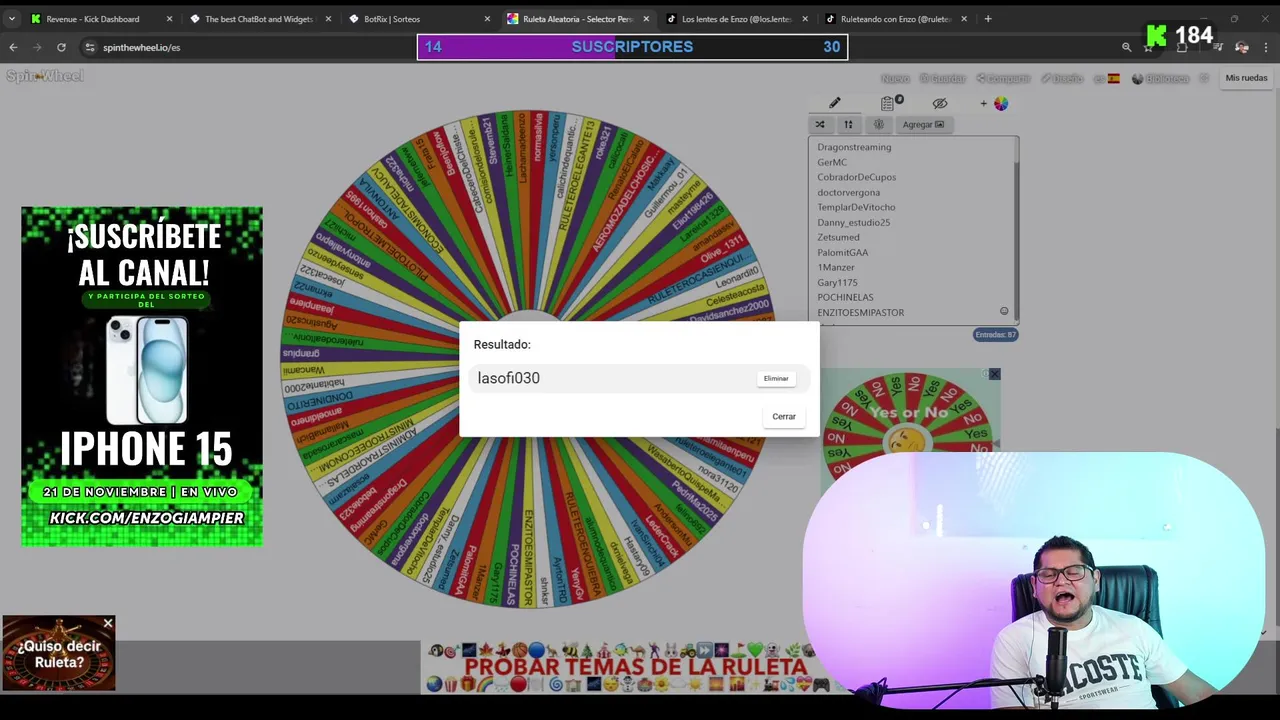Screen dimensions: 1280x720
Task: Reload the page
Action: pos(61,47)
